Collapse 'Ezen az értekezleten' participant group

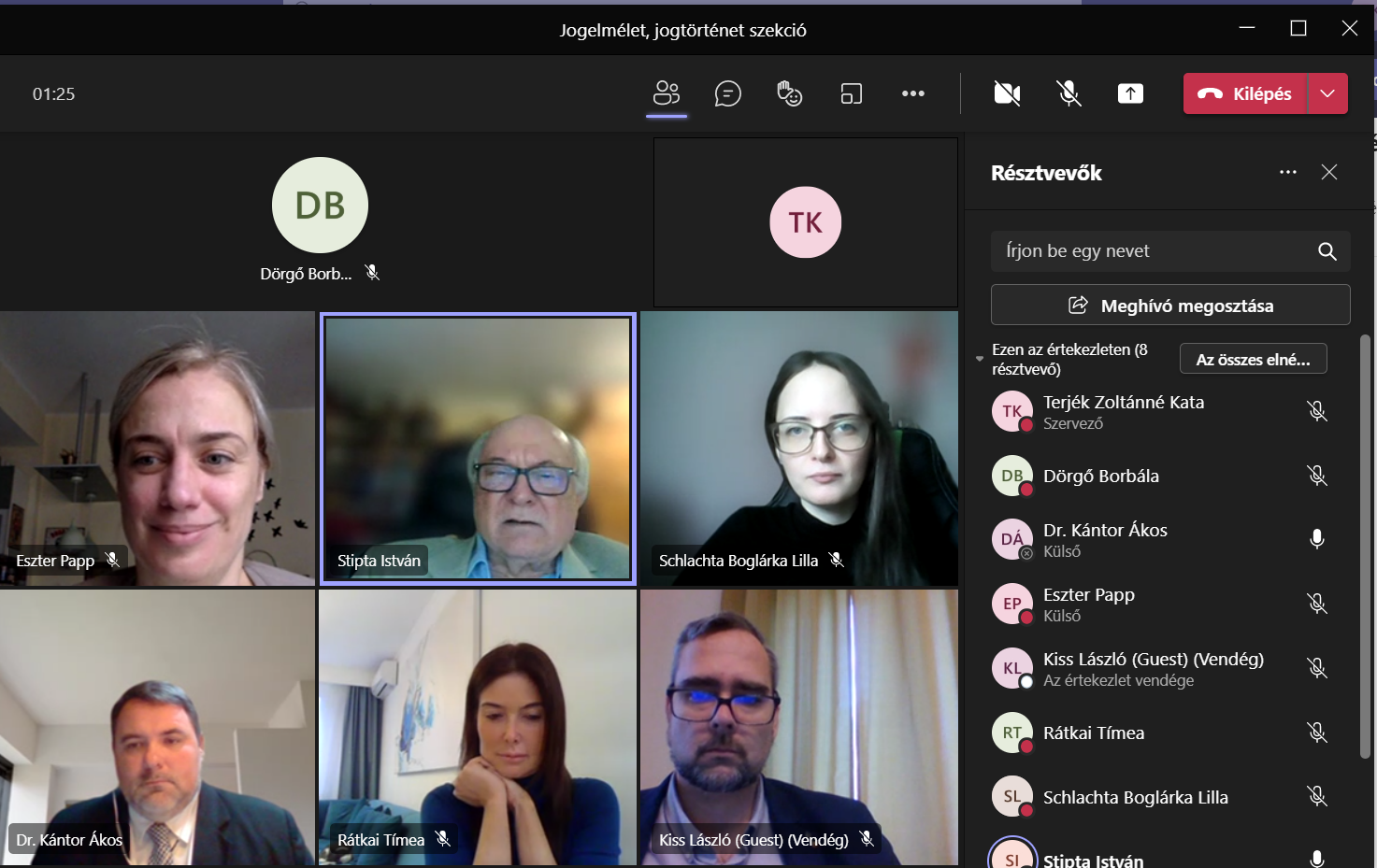pos(980,359)
